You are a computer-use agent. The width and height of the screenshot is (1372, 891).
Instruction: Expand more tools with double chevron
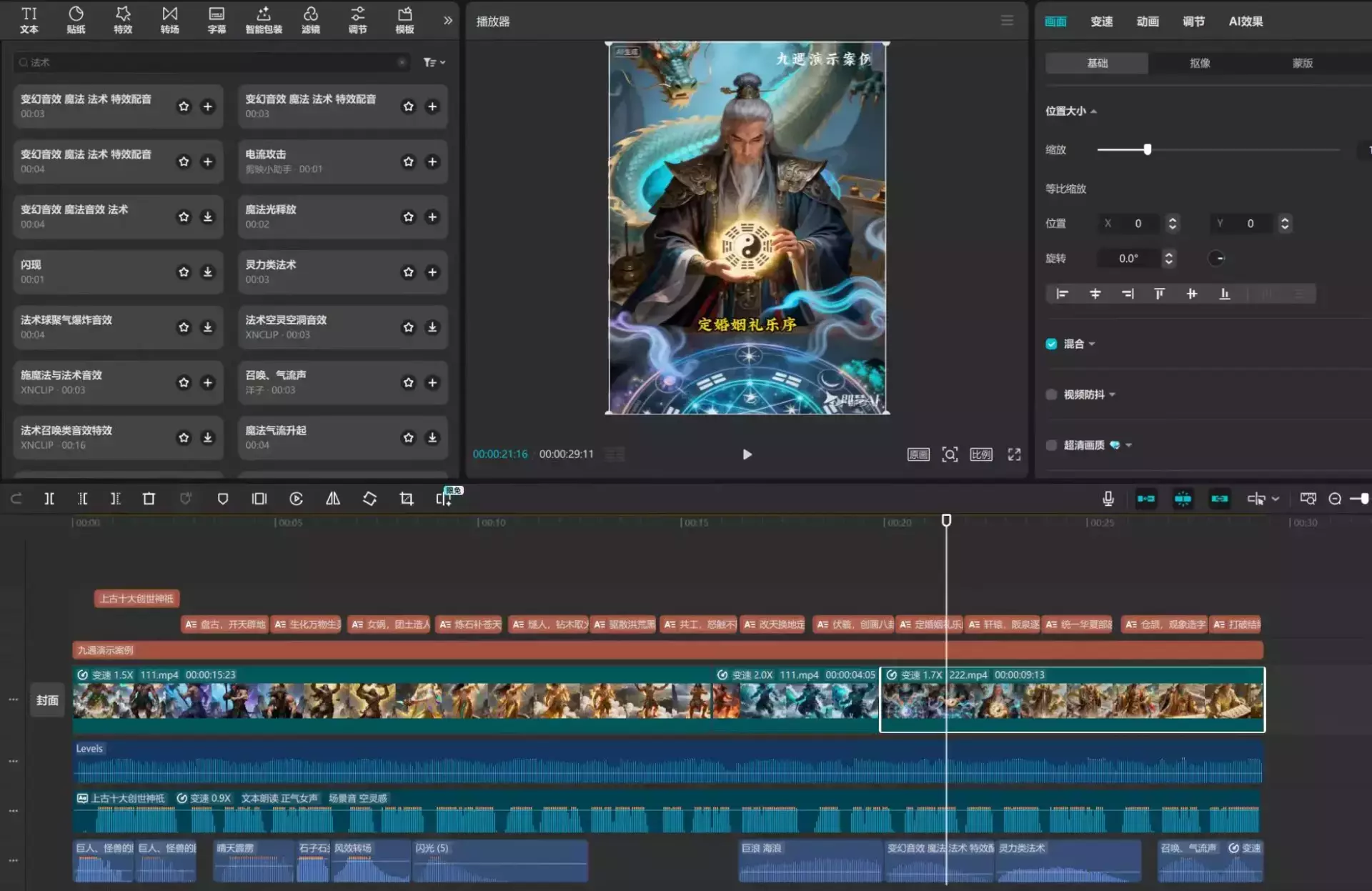click(448, 20)
